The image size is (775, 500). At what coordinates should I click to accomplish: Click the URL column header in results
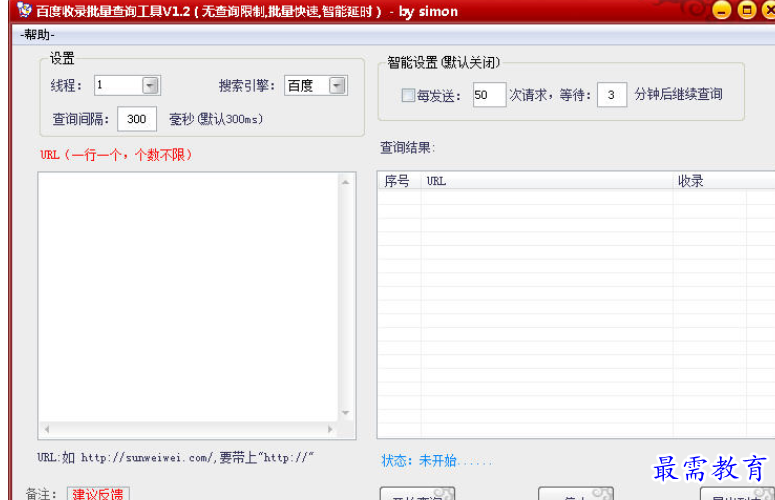[547, 181]
